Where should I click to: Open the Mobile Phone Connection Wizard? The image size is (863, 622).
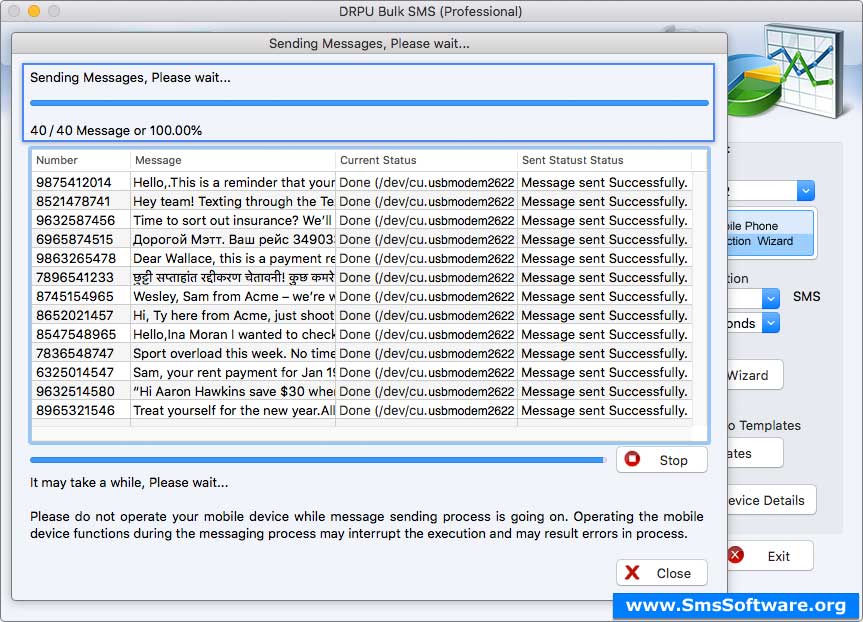(x=771, y=233)
